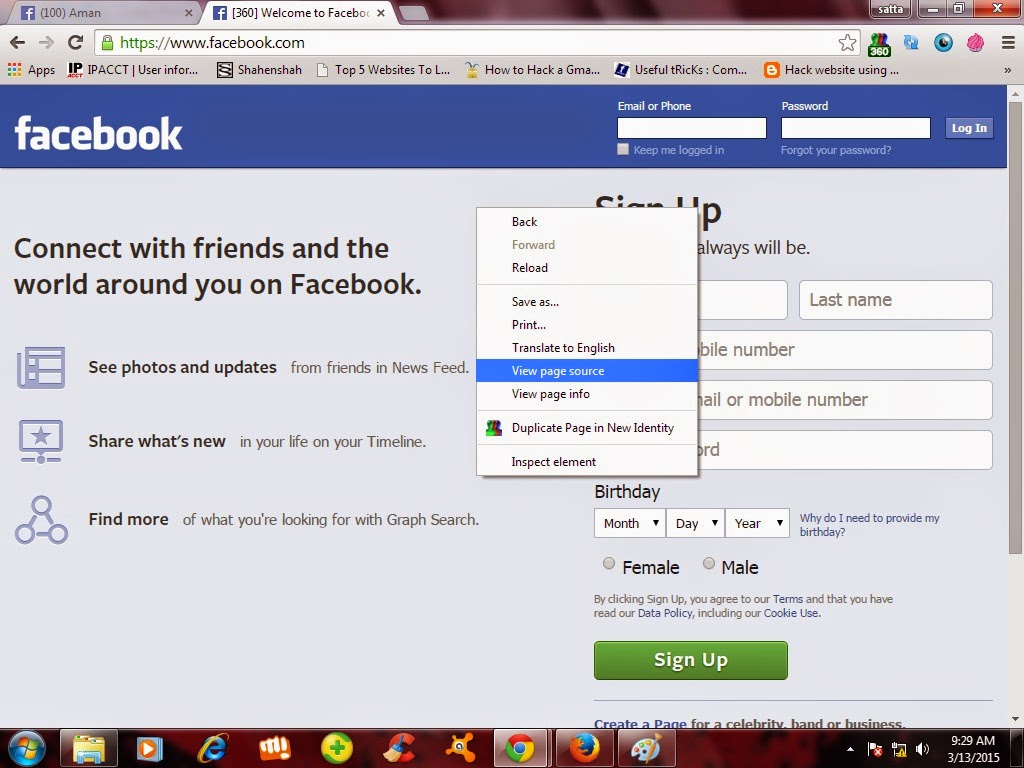Open the Terms link
Viewport: 1024px width, 768px height.
[788, 599]
